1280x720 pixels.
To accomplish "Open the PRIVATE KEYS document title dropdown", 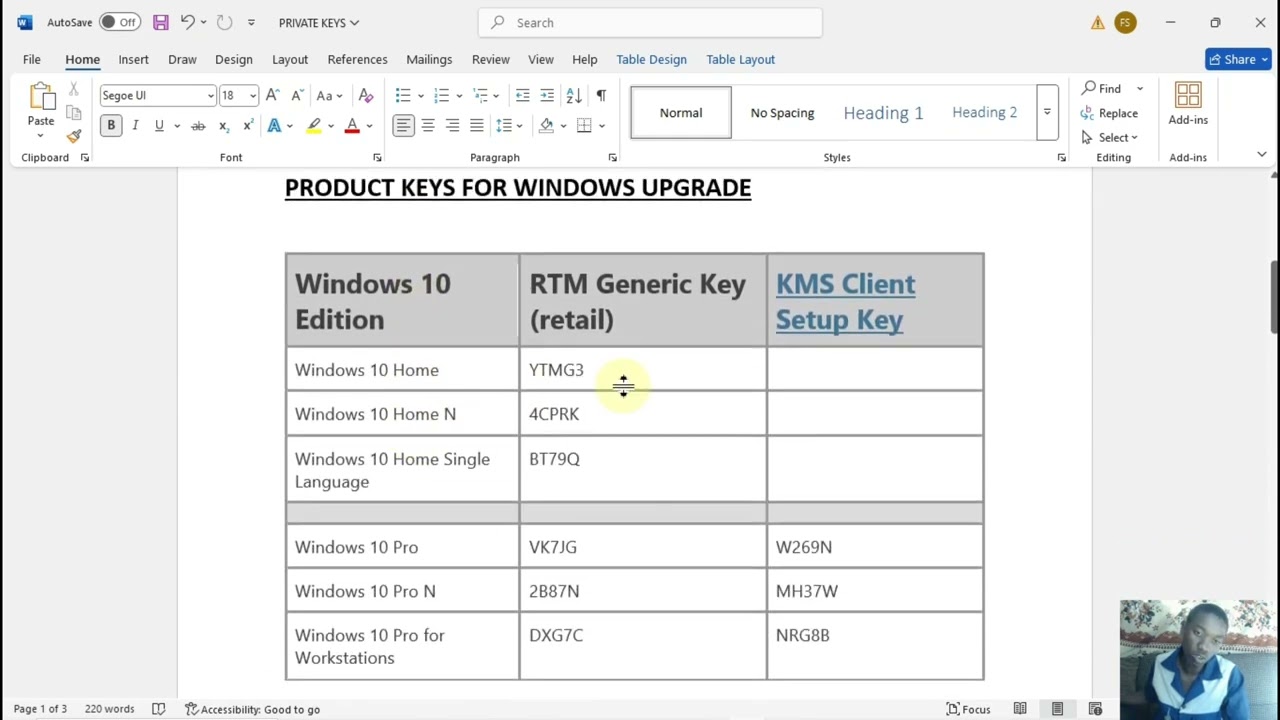I will coord(319,22).
